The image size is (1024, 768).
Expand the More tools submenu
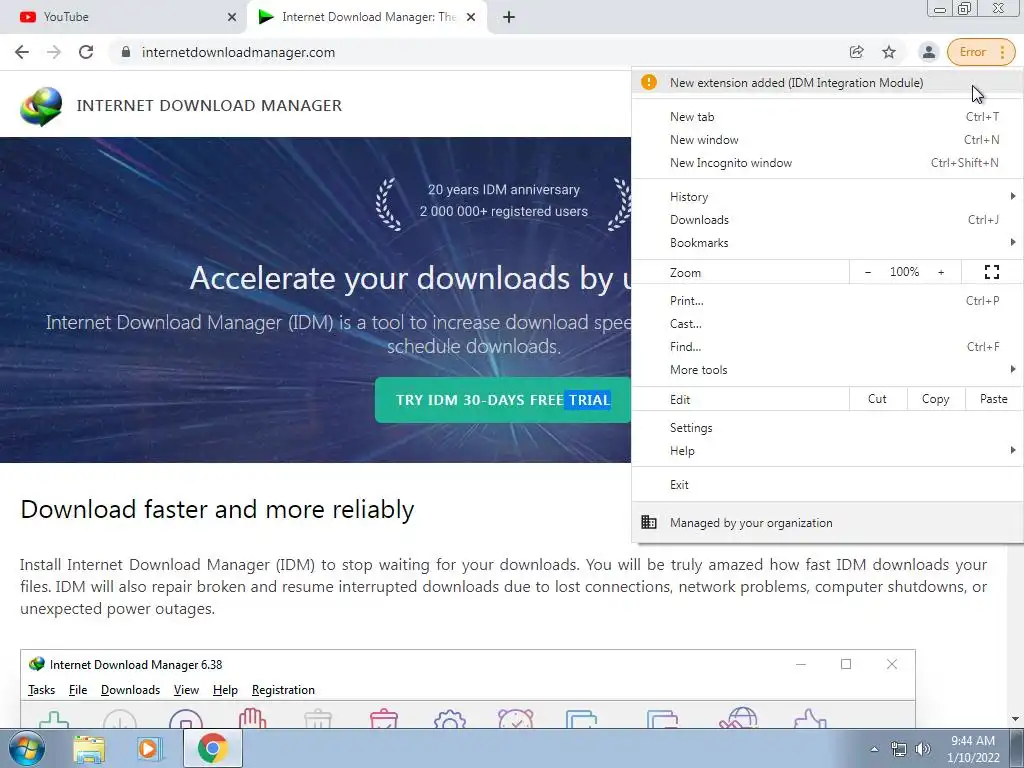click(827, 370)
